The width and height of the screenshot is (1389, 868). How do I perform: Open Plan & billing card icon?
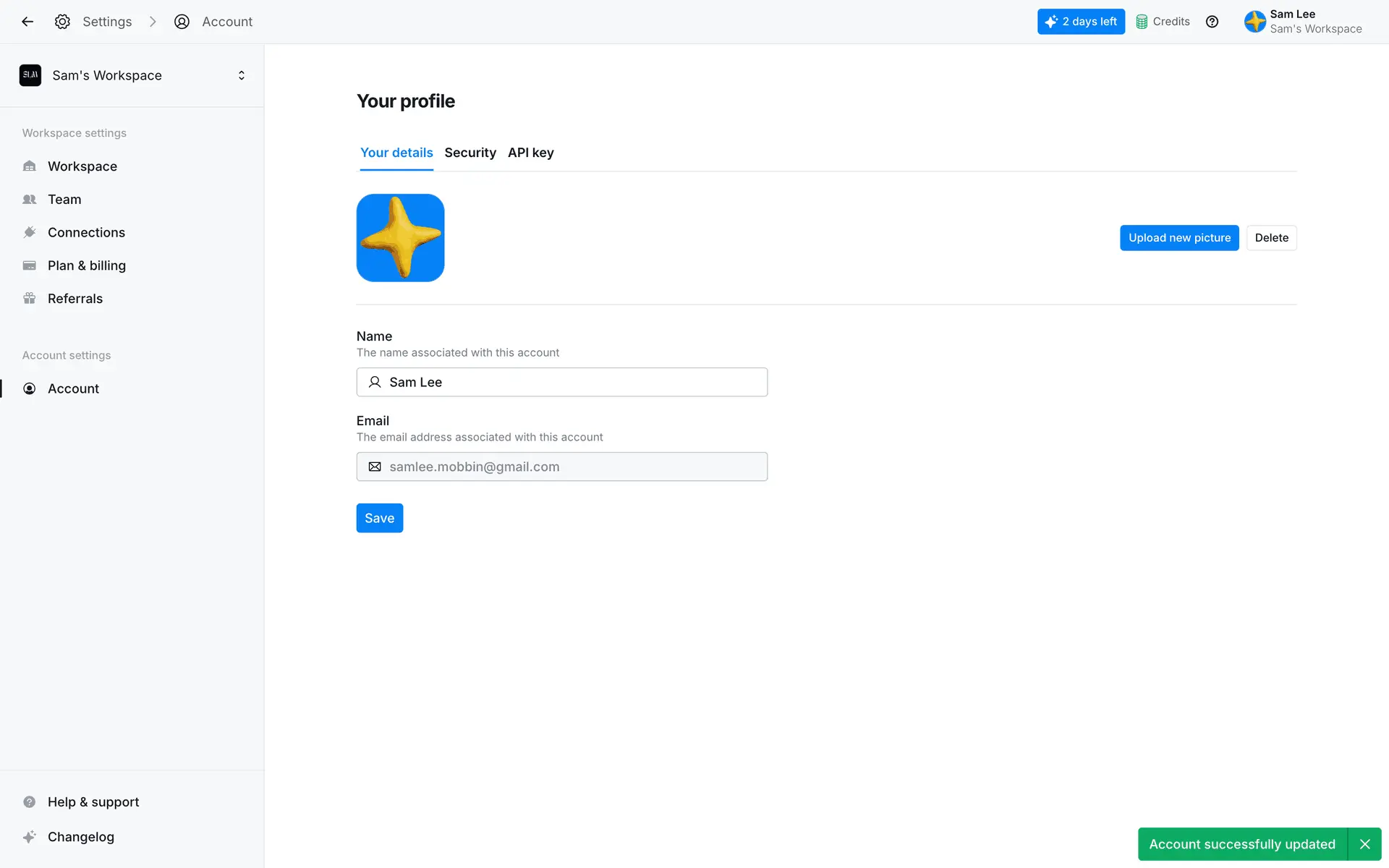coord(30,265)
